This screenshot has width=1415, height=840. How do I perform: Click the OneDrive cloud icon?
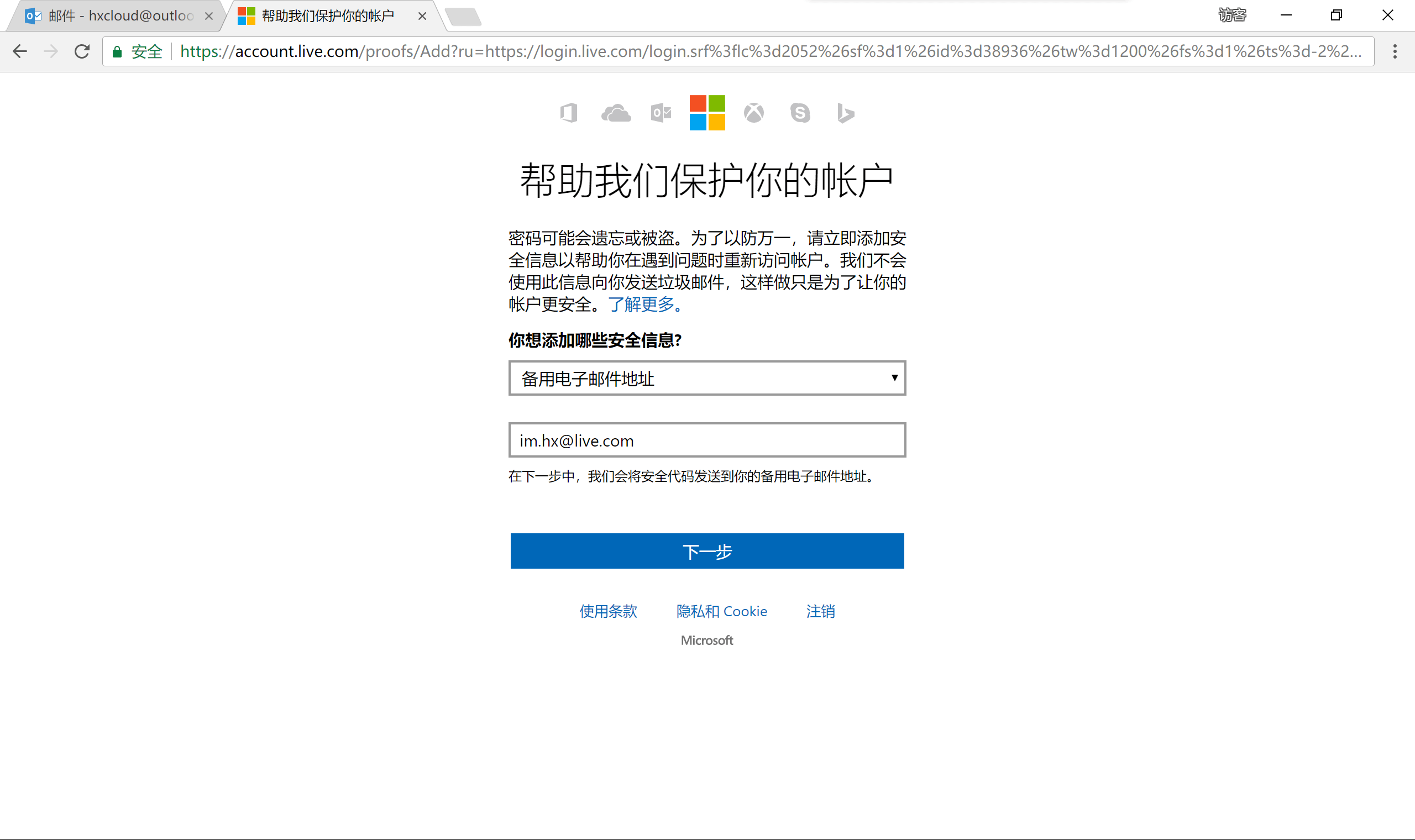coord(616,113)
